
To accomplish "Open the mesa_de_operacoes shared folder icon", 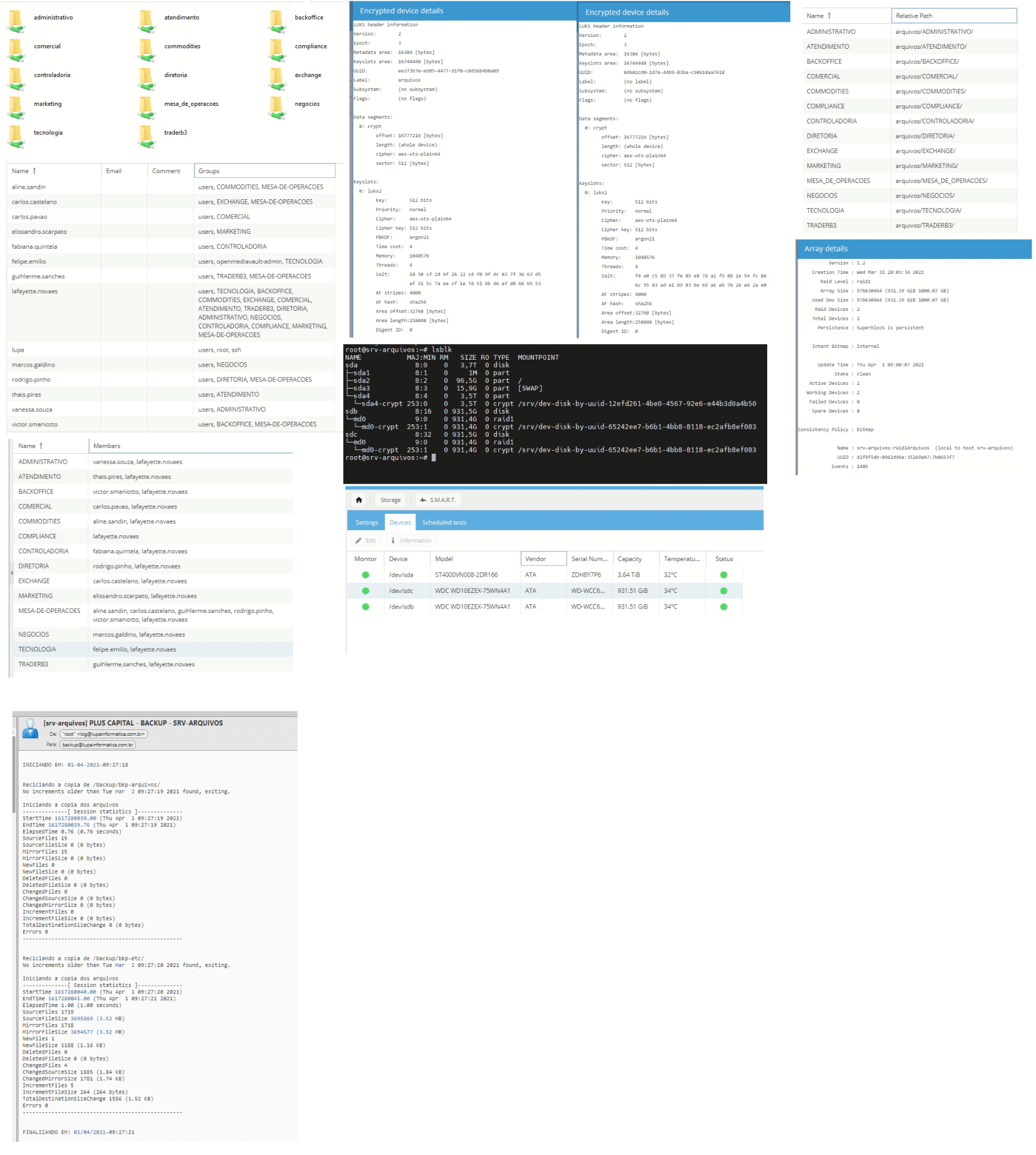I will (x=147, y=107).
